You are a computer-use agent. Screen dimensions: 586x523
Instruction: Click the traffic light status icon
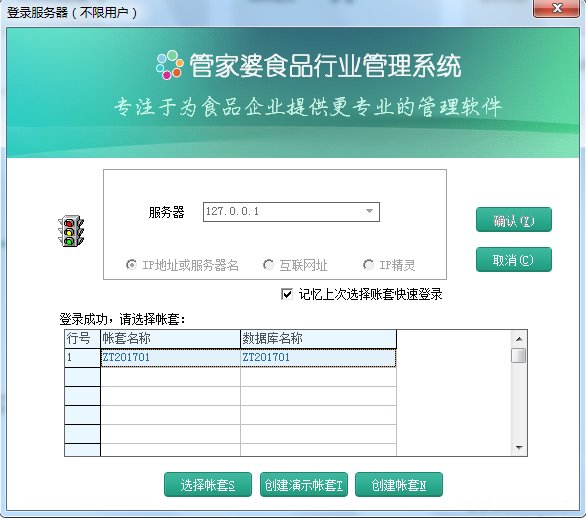[71, 231]
